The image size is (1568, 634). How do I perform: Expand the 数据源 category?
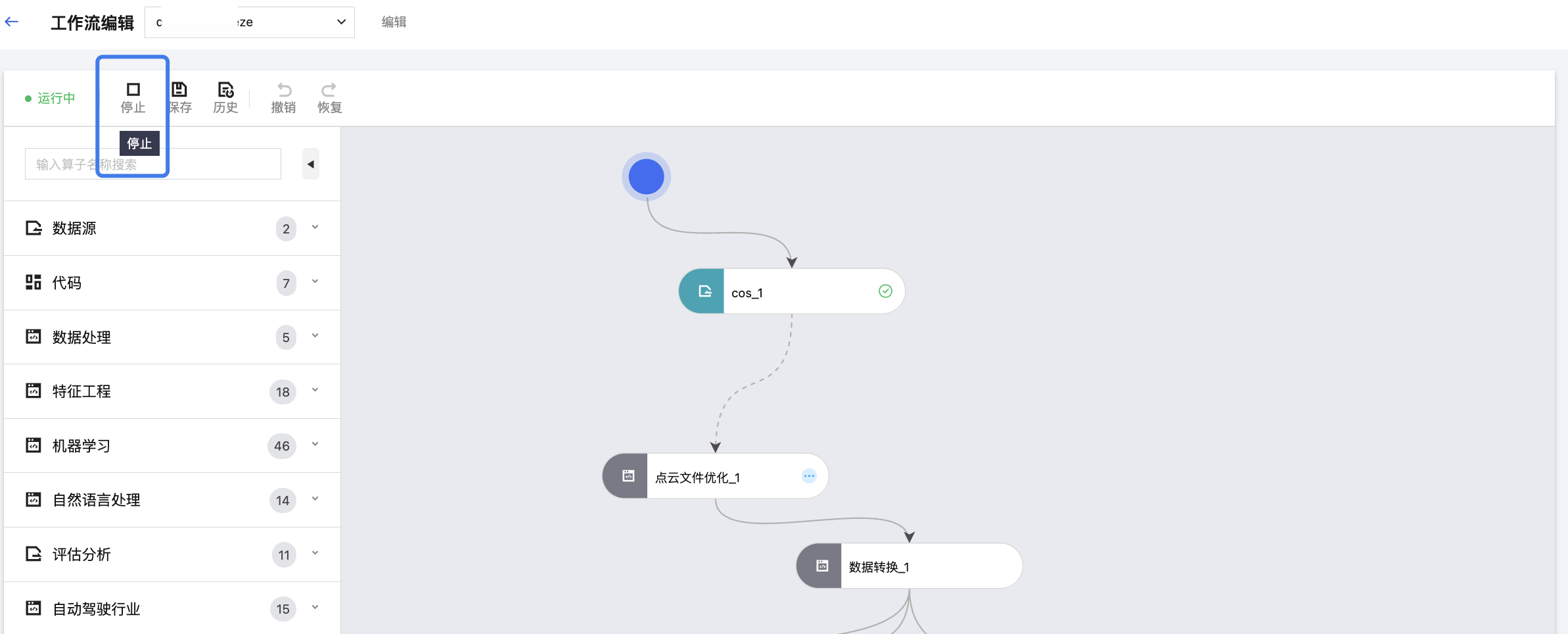[315, 228]
